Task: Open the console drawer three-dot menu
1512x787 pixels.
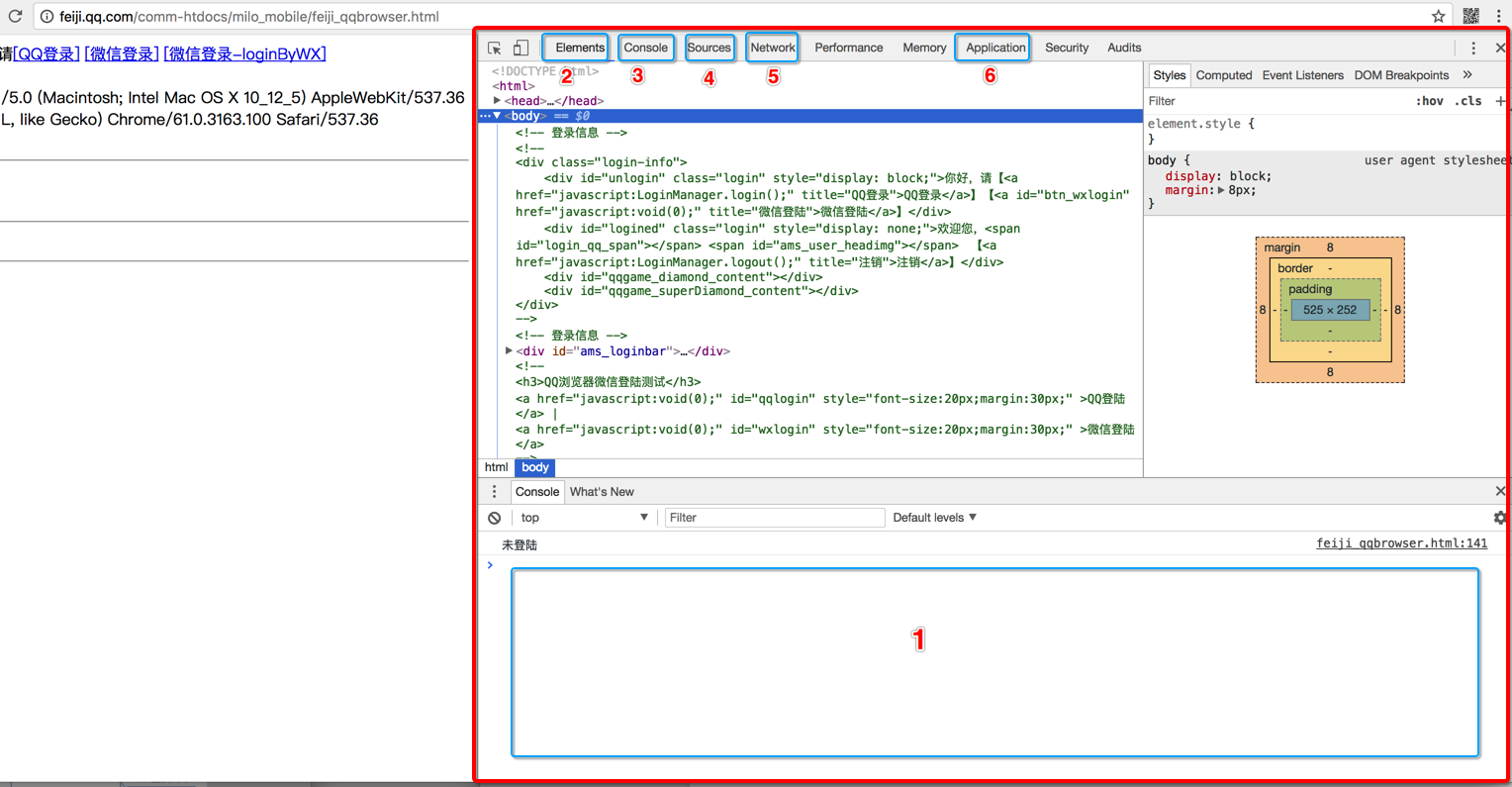Action: point(495,492)
